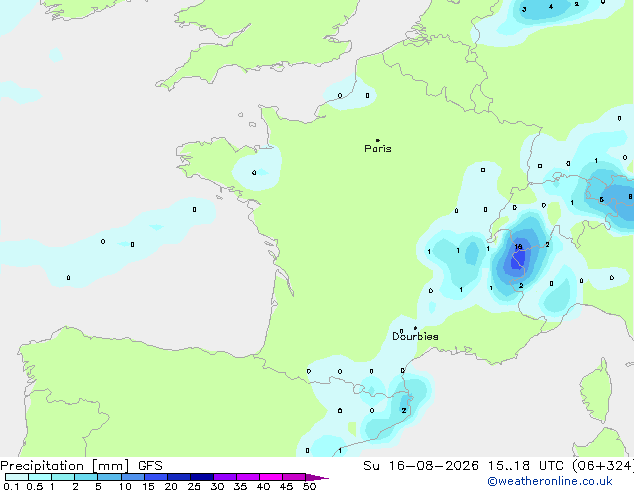The width and height of the screenshot is (634, 490).
Task: Click the legend tick label '20'
Action: (x=171, y=486)
